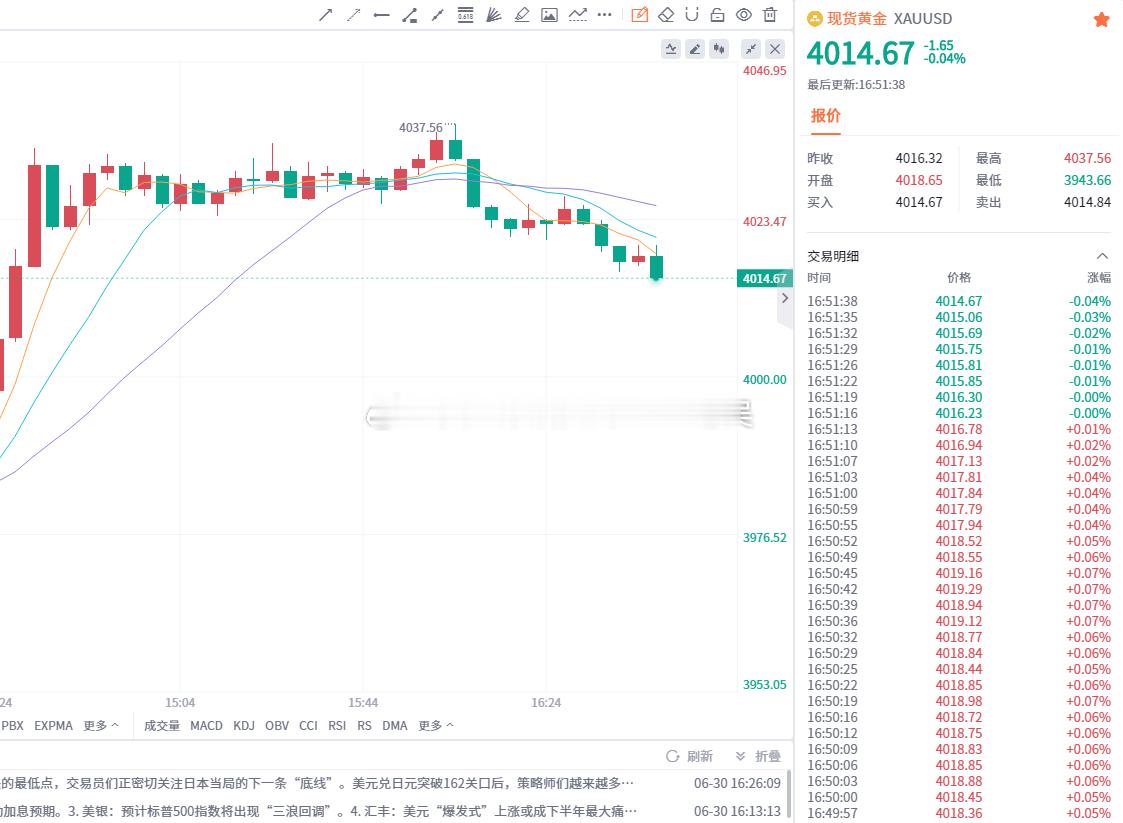Click the 昨收 value 4016.32
Viewport: 1123px width, 823px height.
pos(919,158)
